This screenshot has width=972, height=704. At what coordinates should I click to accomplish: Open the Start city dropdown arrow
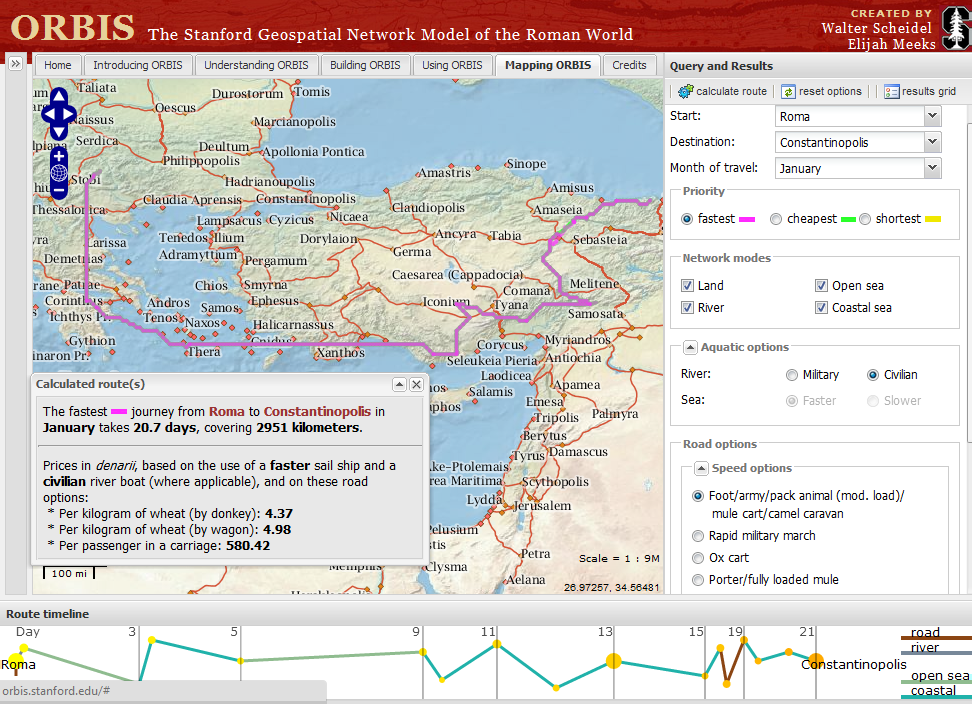[x=932, y=116]
